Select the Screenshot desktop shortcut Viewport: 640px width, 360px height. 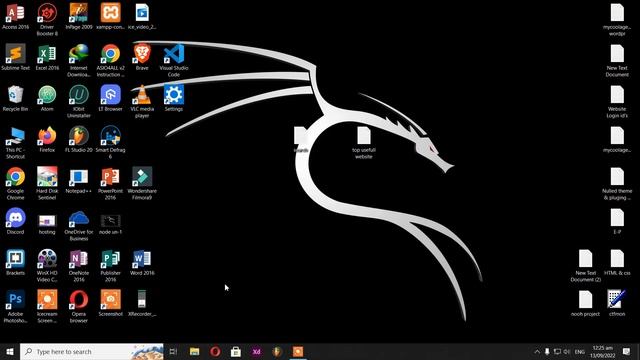pyautogui.click(x=111, y=303)
